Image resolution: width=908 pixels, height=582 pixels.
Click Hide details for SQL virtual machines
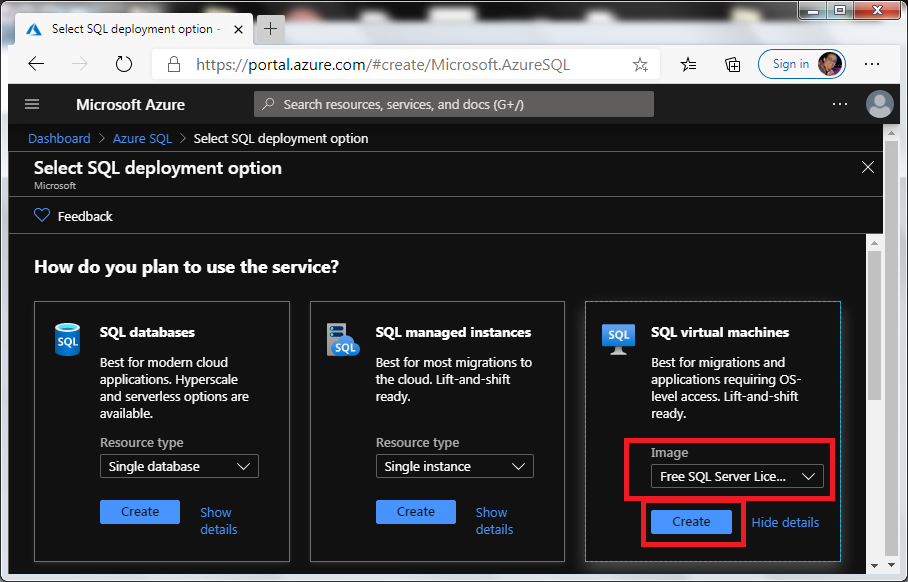coord(785,521)
